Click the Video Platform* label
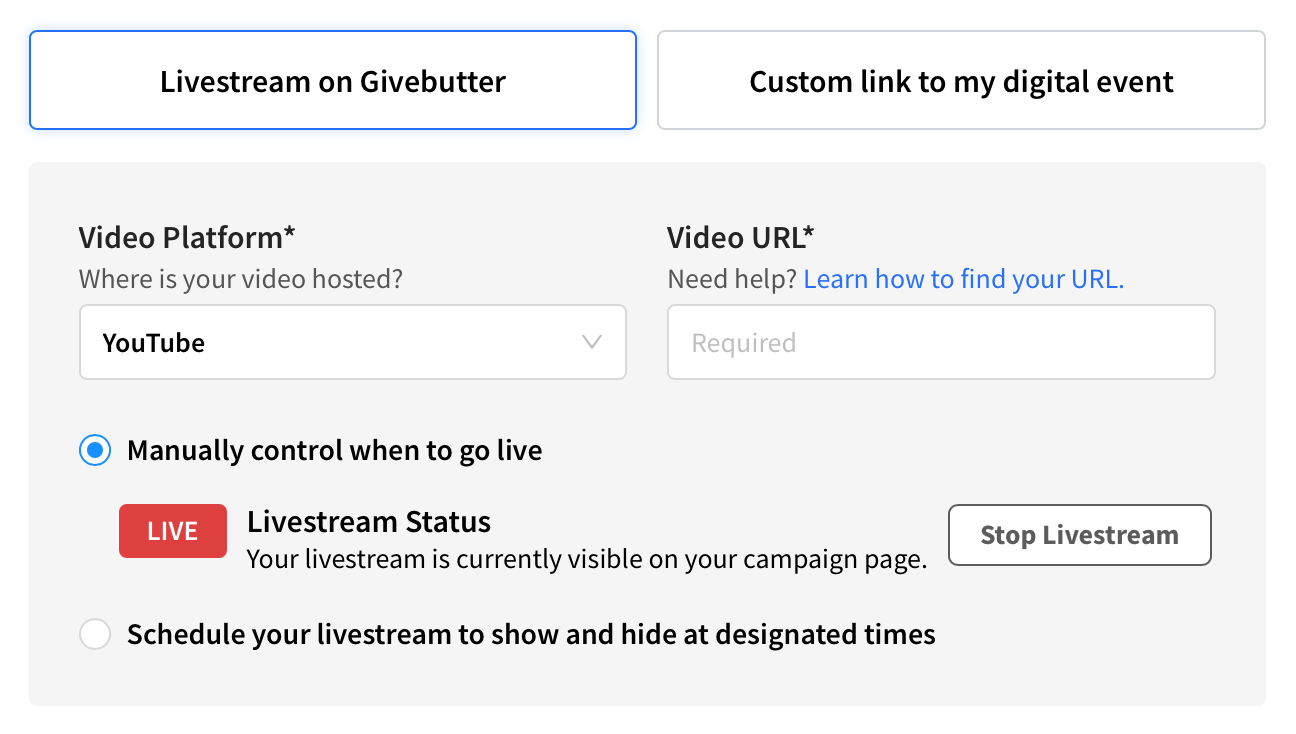The height and width of the screenshot is (734, 1296). [187, 238]
